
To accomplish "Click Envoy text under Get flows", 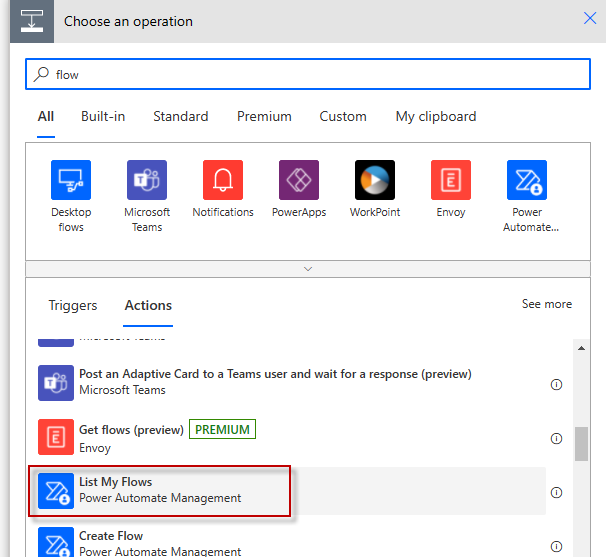I will pyautogui.click(x=95, y=448).
